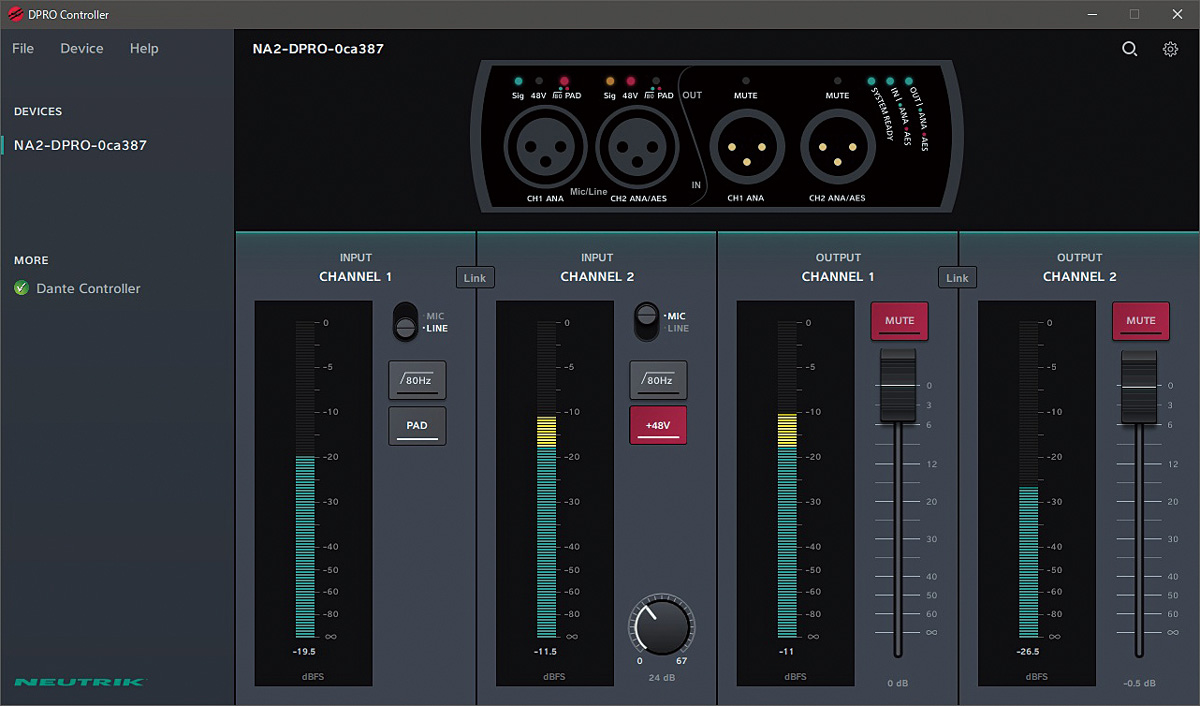Image resolution: width=1200 pixels, height=706 pixels.
Task: Click the -26.5 level reading
Action: click(x=1029, y=651)
